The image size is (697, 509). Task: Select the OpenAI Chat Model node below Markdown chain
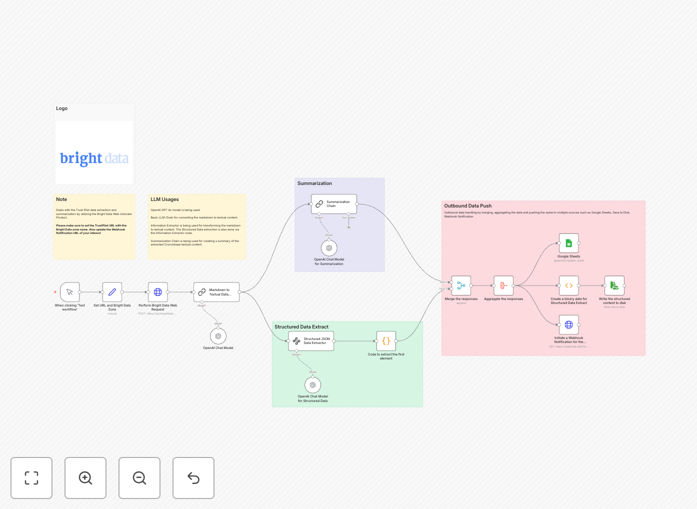coord(218,336)
